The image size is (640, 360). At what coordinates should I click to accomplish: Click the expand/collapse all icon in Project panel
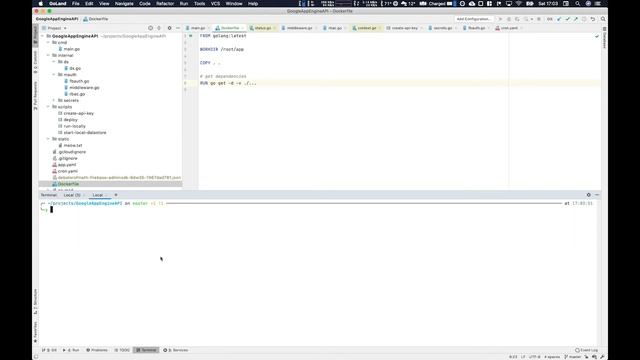coord(159,28)
